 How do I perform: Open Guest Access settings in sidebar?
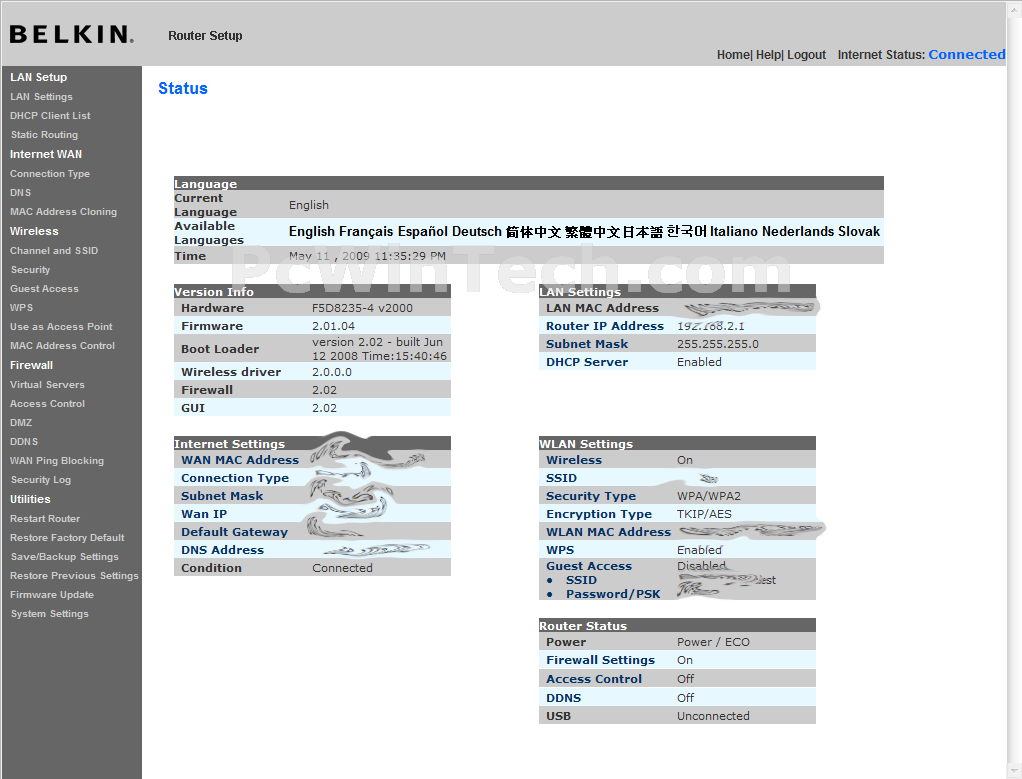pyautogui.click(x=44, y=288)
